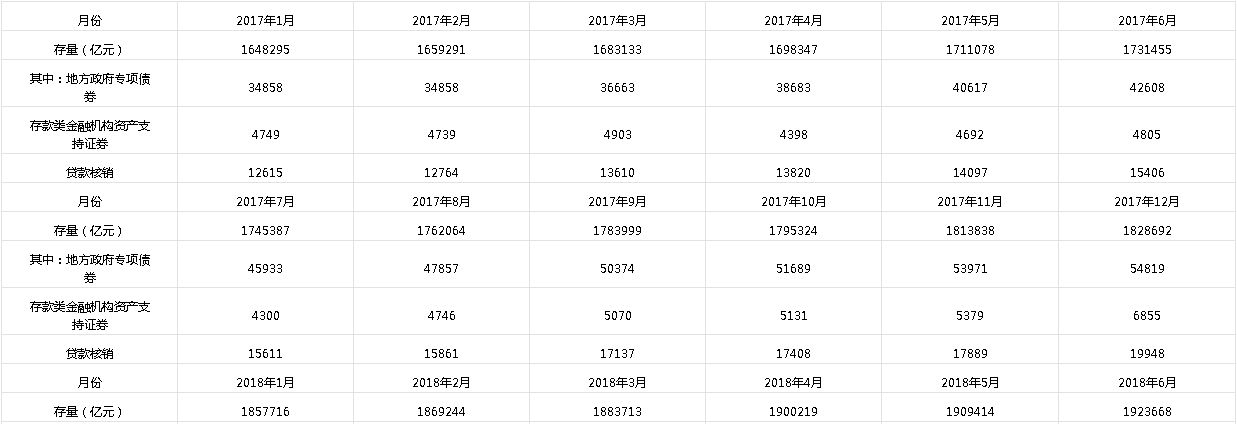Click the loan write-off value 15406
Viewport: 1237px width, 424px height.
(1148, 172)
